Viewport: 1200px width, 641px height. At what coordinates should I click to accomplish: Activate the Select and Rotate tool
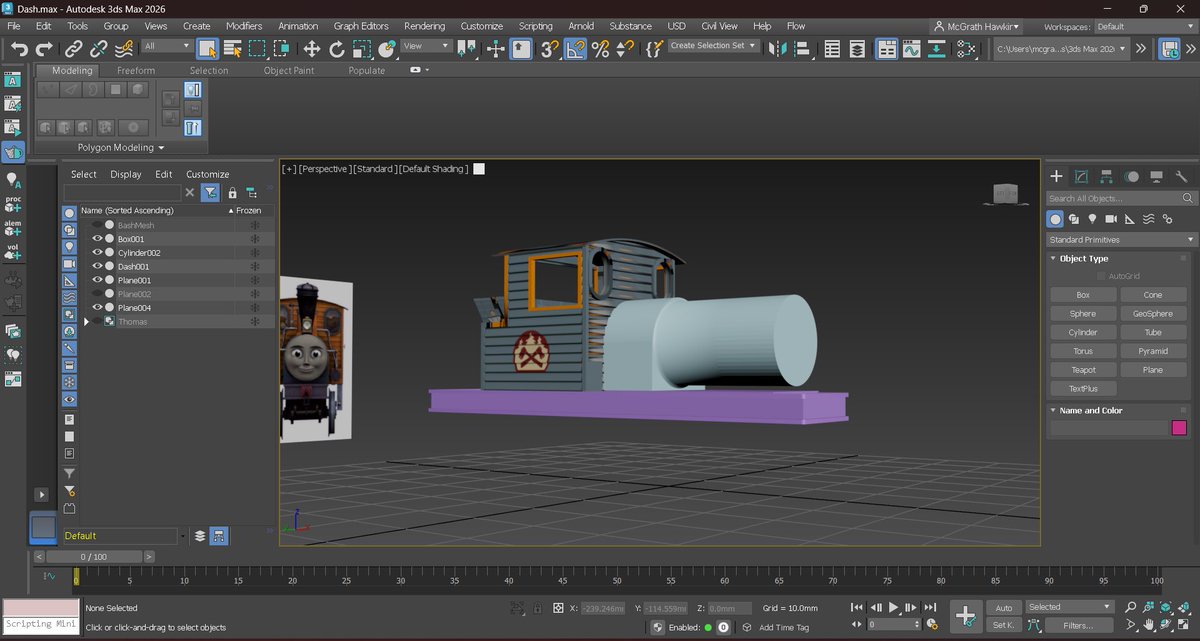click(337, 48)
